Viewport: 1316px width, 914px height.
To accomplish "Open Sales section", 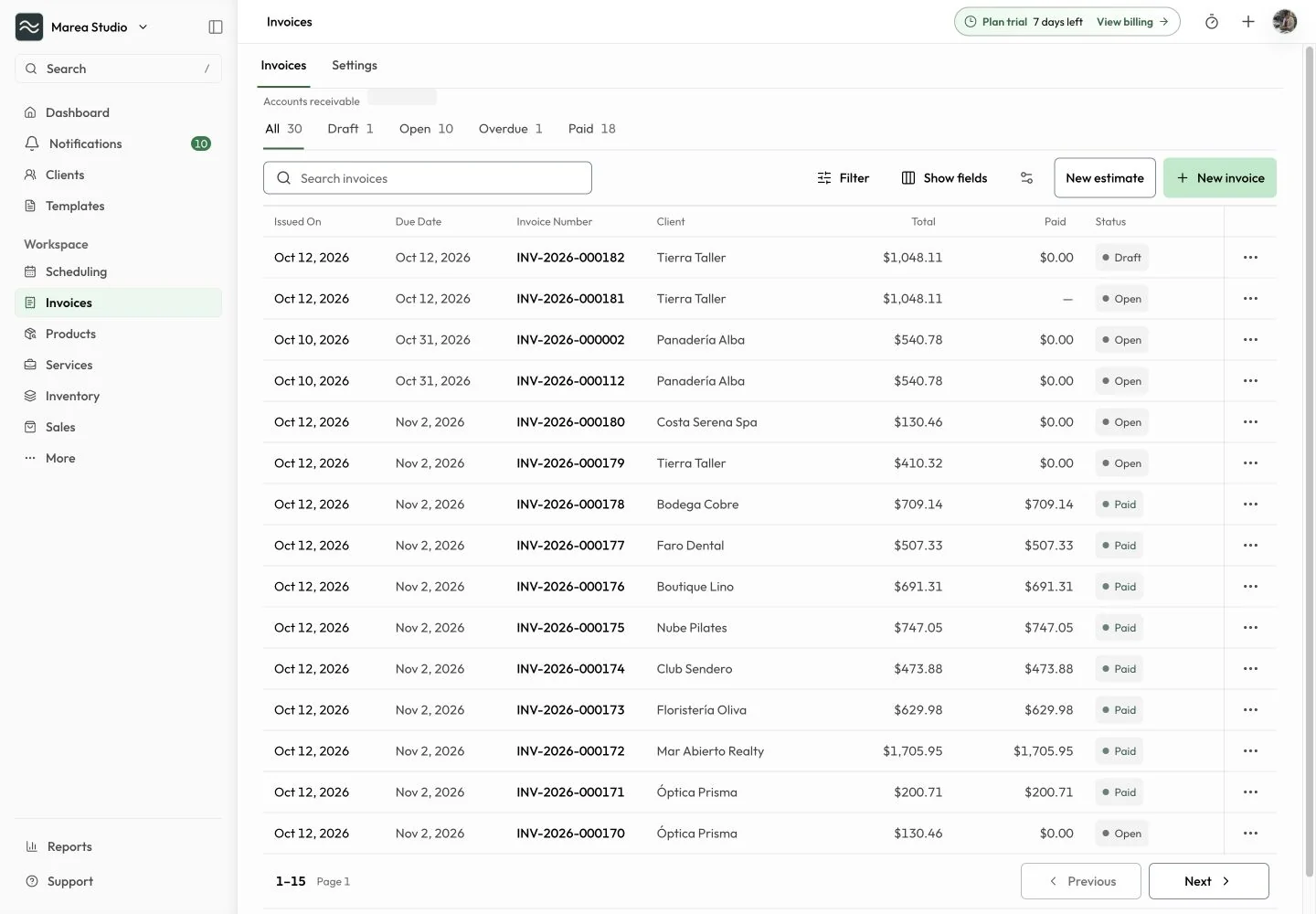I will [118, 427].
